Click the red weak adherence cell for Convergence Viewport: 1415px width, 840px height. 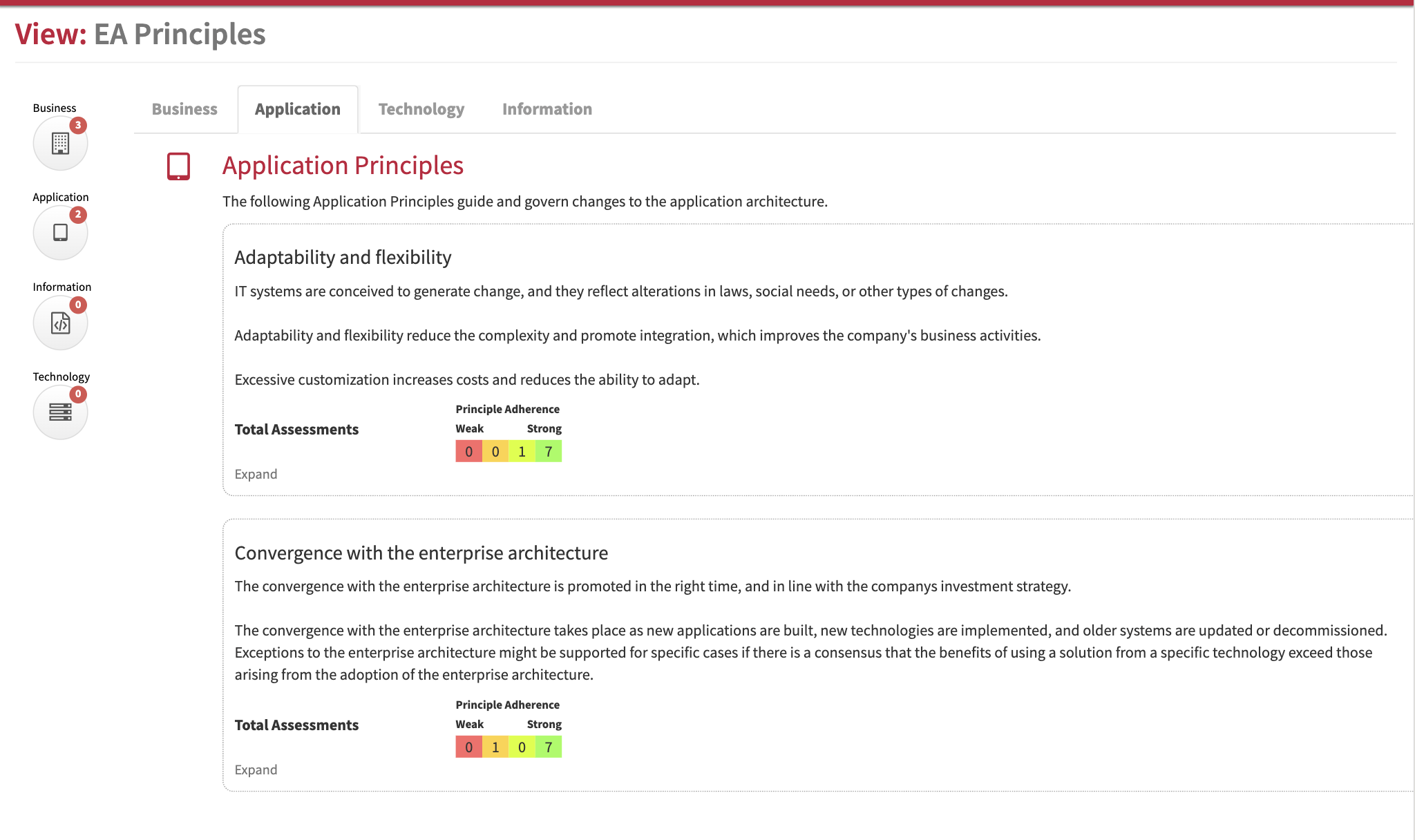[x=468, y=747]
